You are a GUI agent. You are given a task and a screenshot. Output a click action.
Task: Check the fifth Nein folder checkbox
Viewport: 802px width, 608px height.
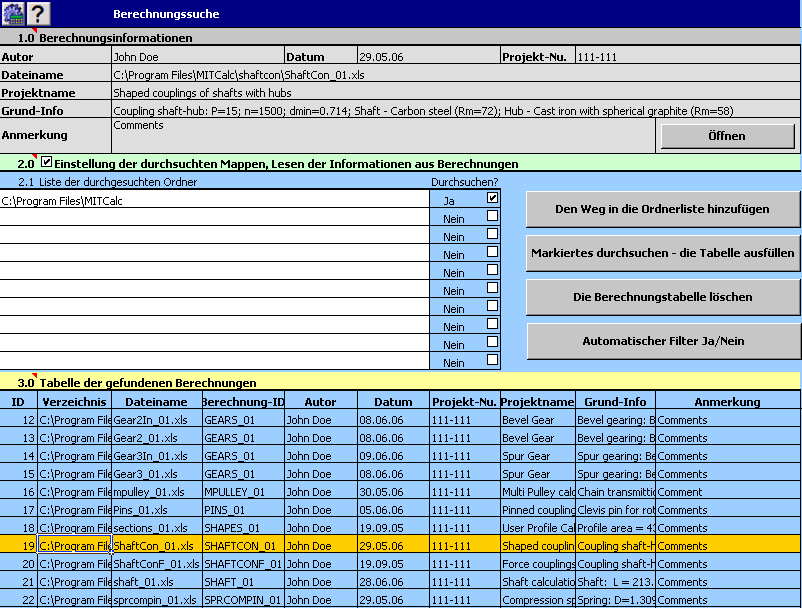click(492, 288)
